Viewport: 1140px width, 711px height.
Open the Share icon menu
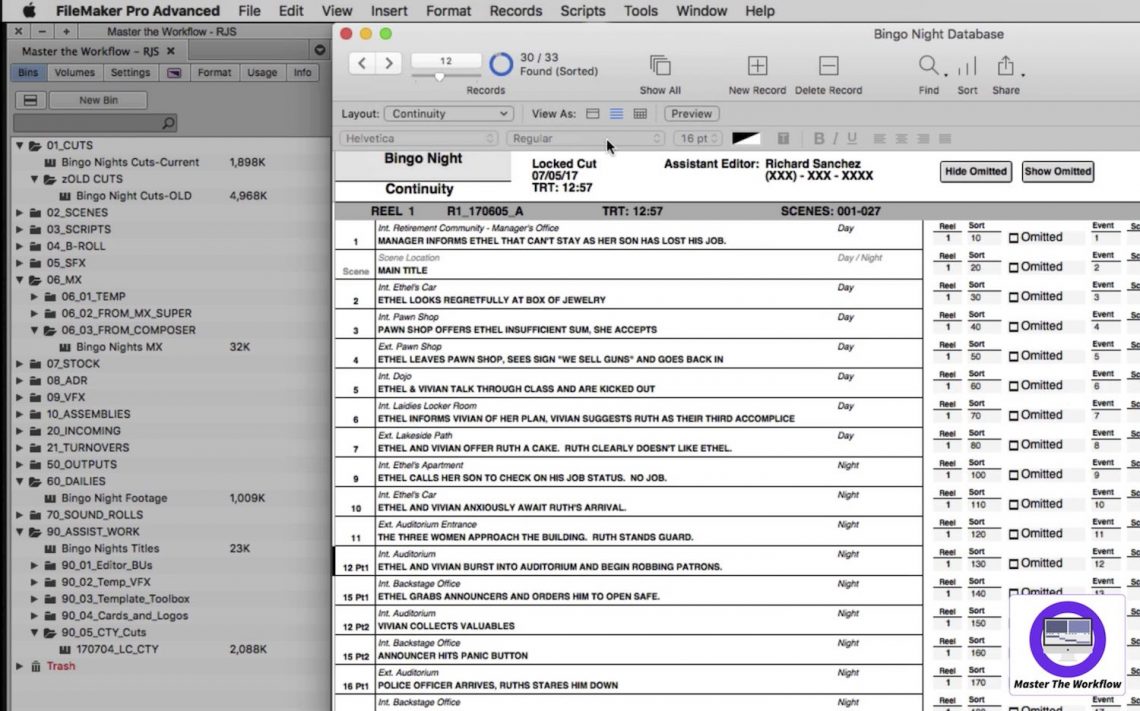tap(1006, 65)
